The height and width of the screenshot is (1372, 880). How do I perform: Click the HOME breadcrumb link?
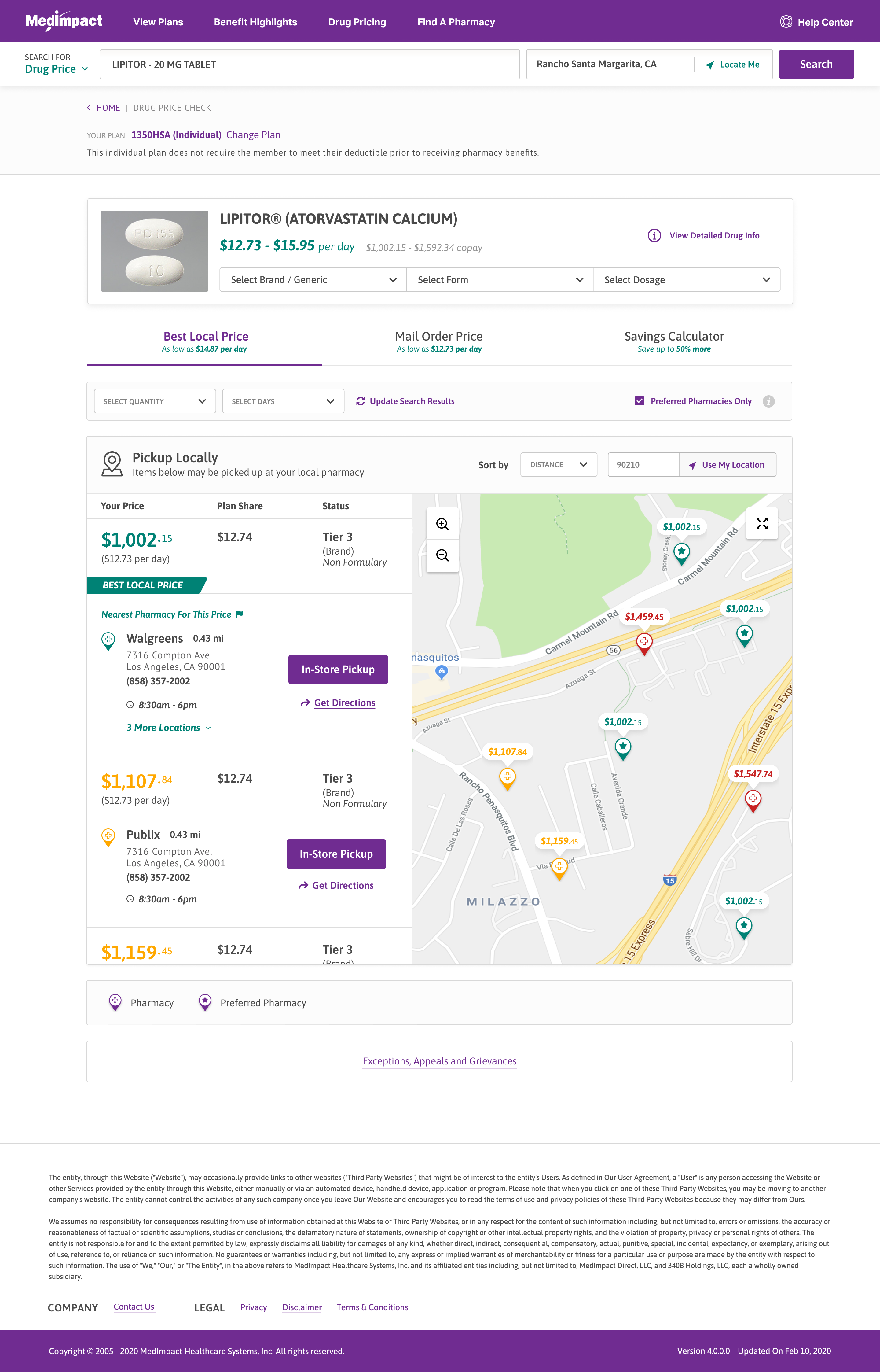(108, 108)
